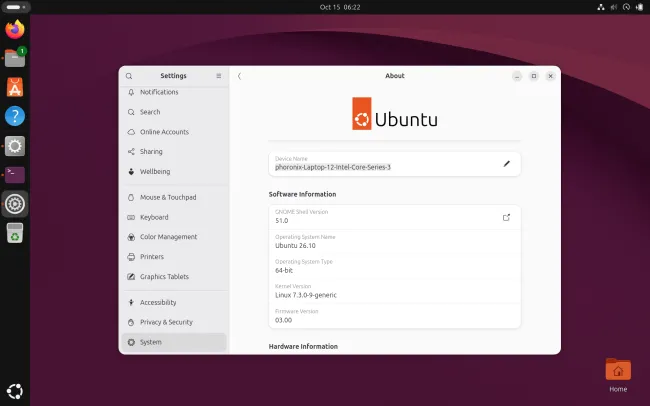Close the Settings window
This screenshot has height=406, width=650.
(551, 76)
